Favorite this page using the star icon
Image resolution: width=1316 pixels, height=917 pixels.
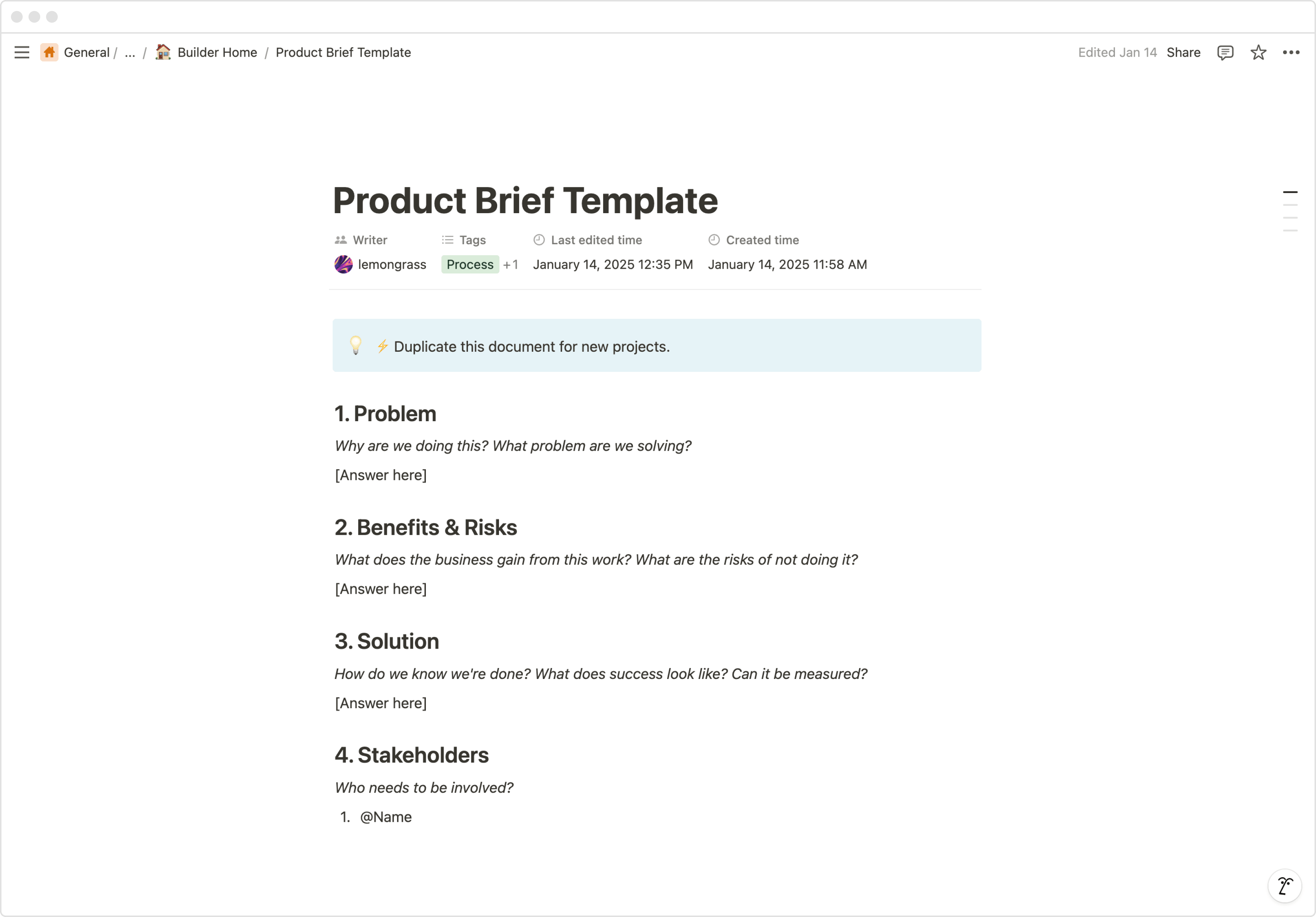(x=1259, y=52)
